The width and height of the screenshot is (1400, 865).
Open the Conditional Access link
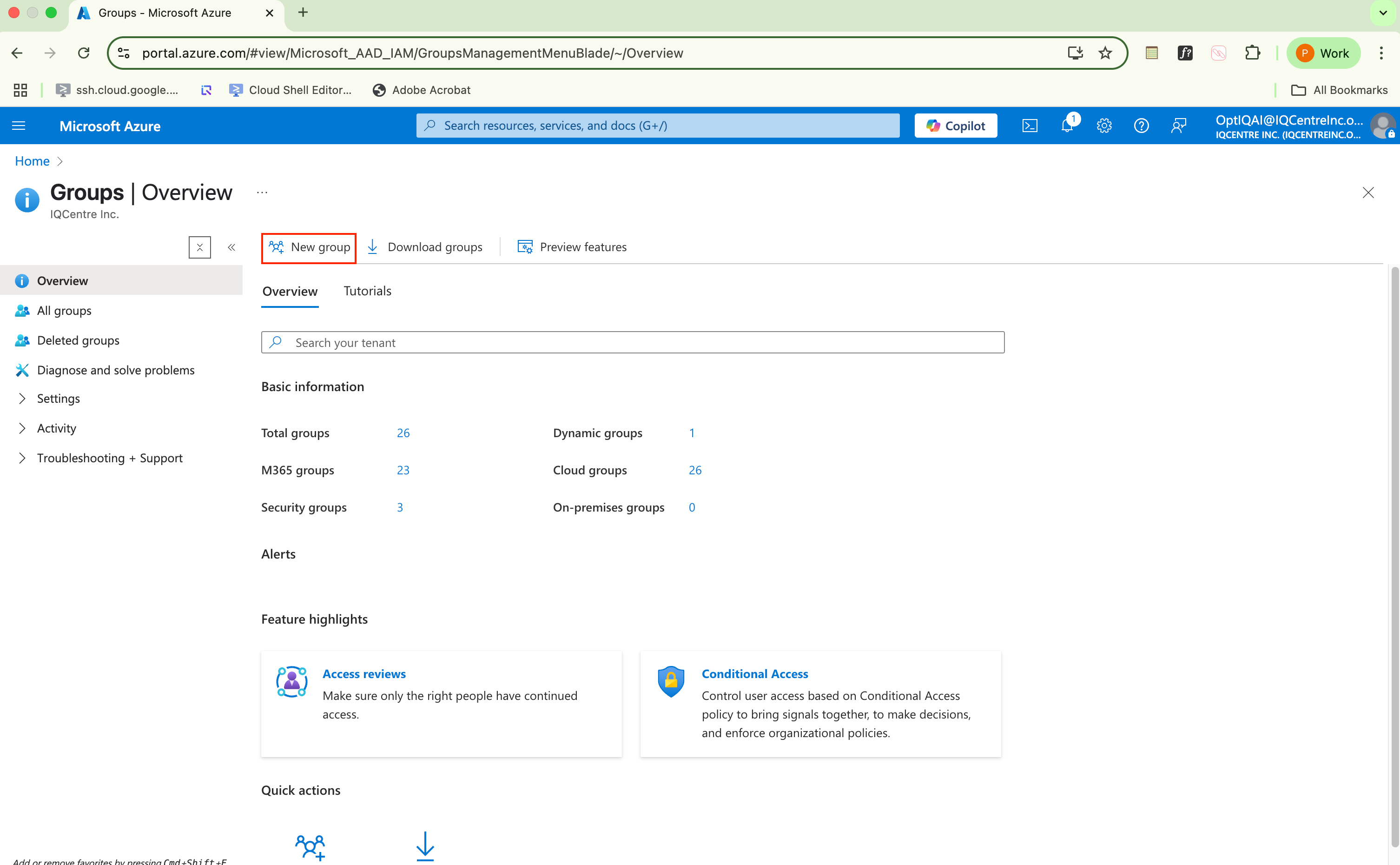[x=754, y=674]
